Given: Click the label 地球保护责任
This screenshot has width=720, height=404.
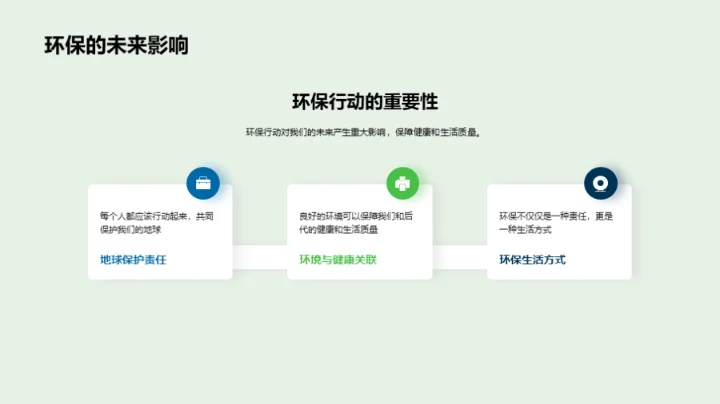Looking at the screenshot, I should tap(133, 260).
